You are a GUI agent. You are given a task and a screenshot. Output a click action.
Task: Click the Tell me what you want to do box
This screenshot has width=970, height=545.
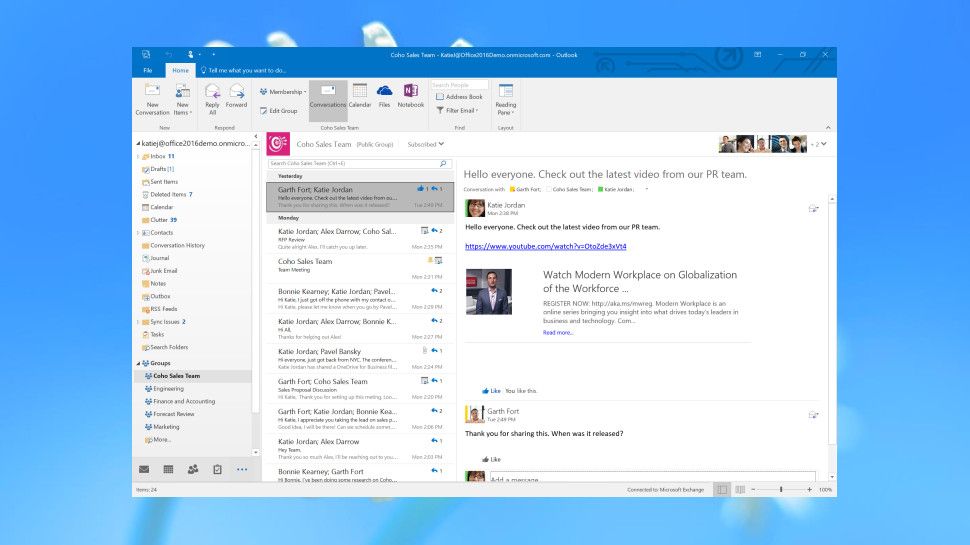click(x=244, y=71)
